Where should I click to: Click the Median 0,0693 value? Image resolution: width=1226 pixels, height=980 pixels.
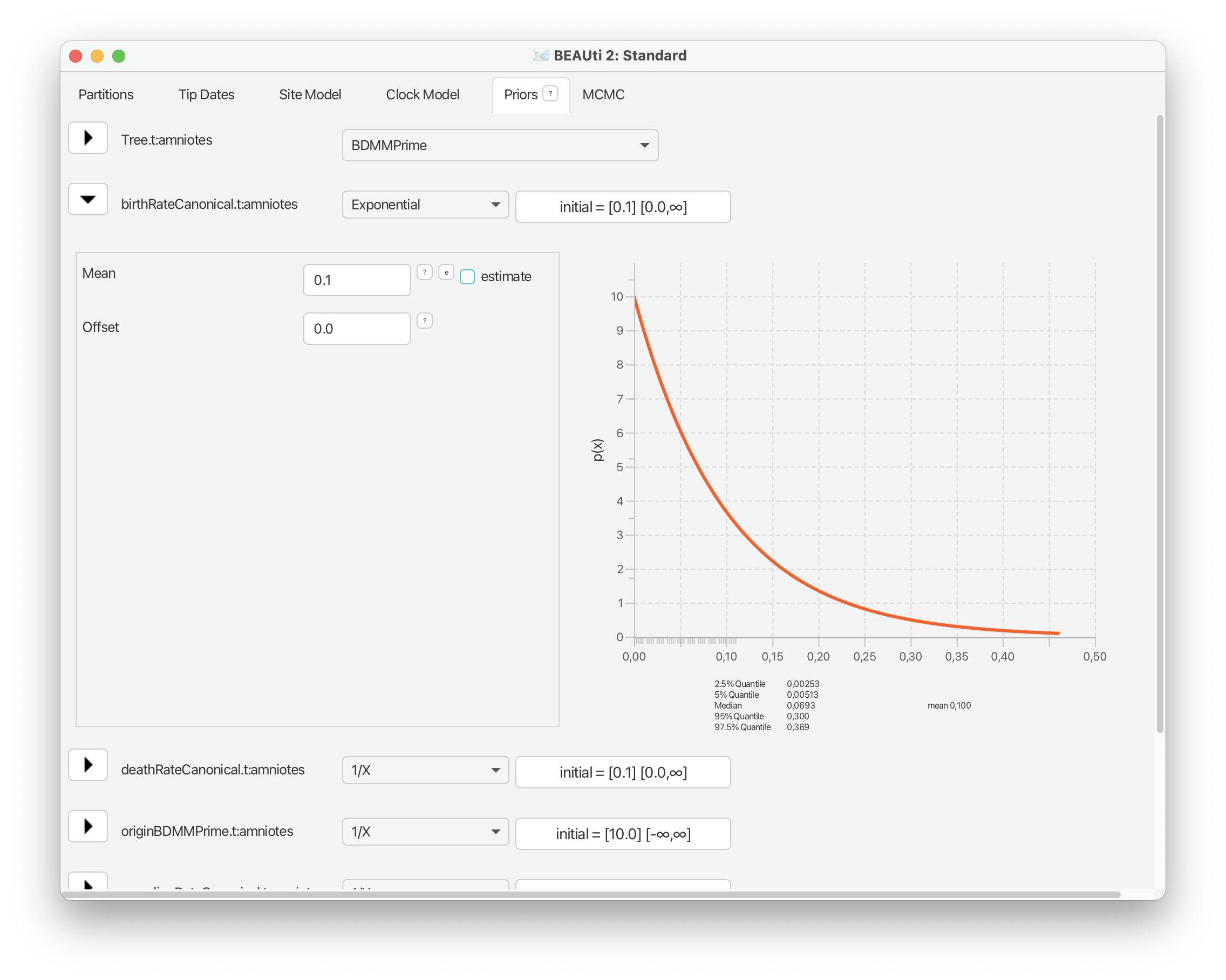[800, 705]
